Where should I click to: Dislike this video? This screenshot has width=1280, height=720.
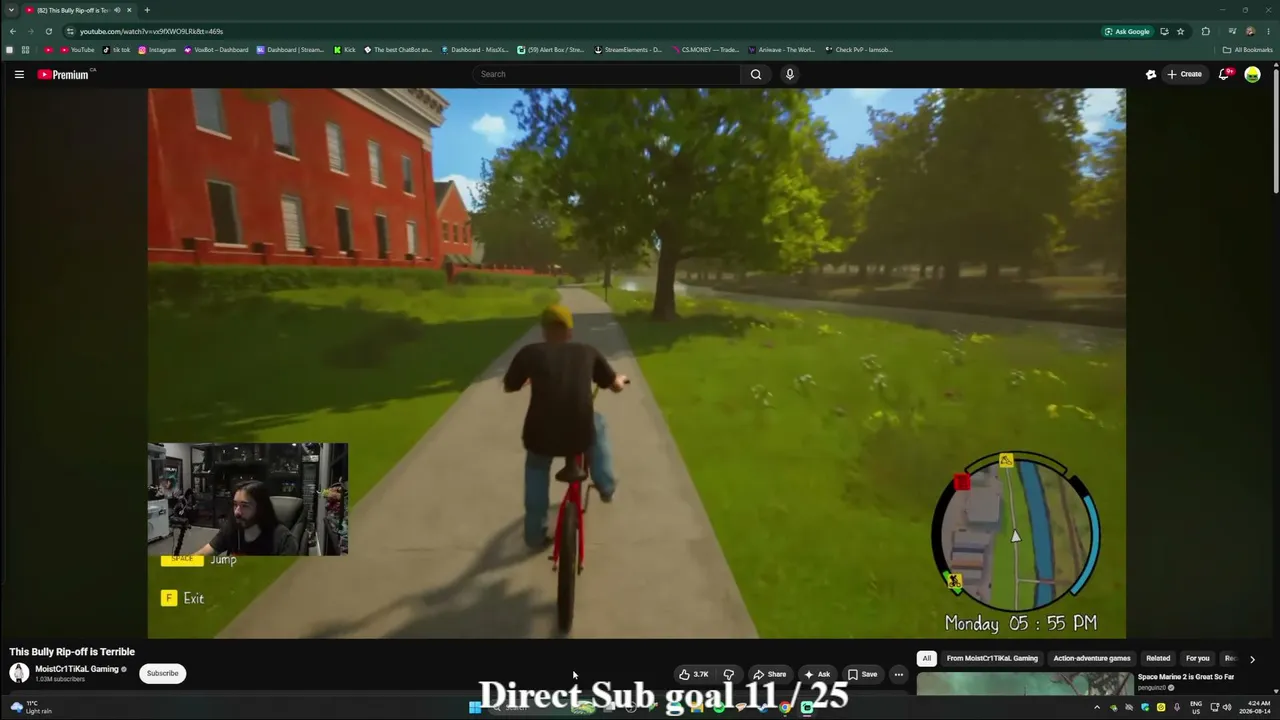(729, 674)
